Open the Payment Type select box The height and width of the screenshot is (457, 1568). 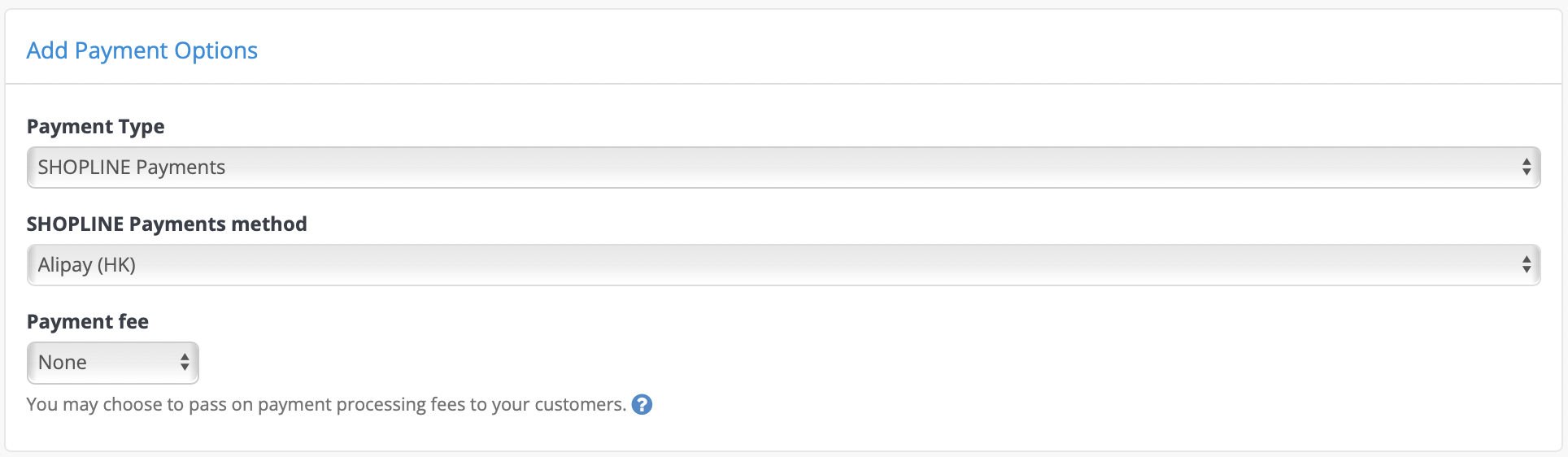[x=784, y=168]
